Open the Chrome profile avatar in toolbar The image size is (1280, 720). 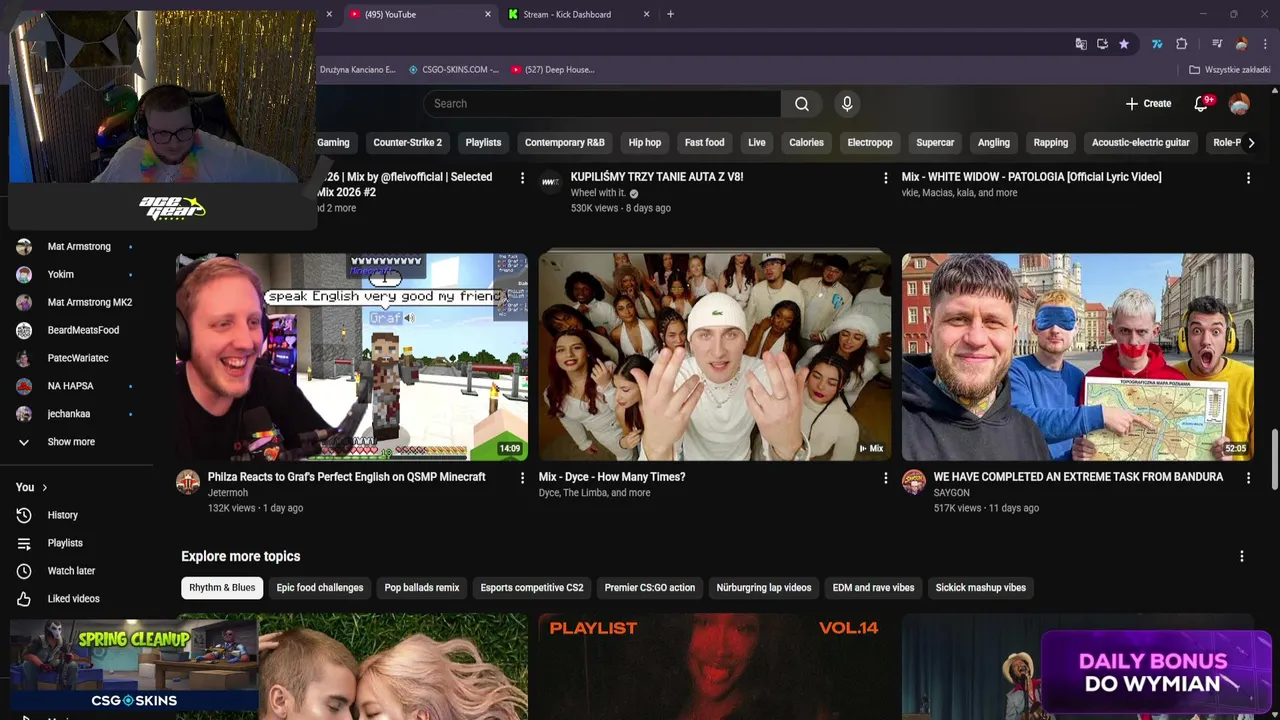pos(1241,44)
